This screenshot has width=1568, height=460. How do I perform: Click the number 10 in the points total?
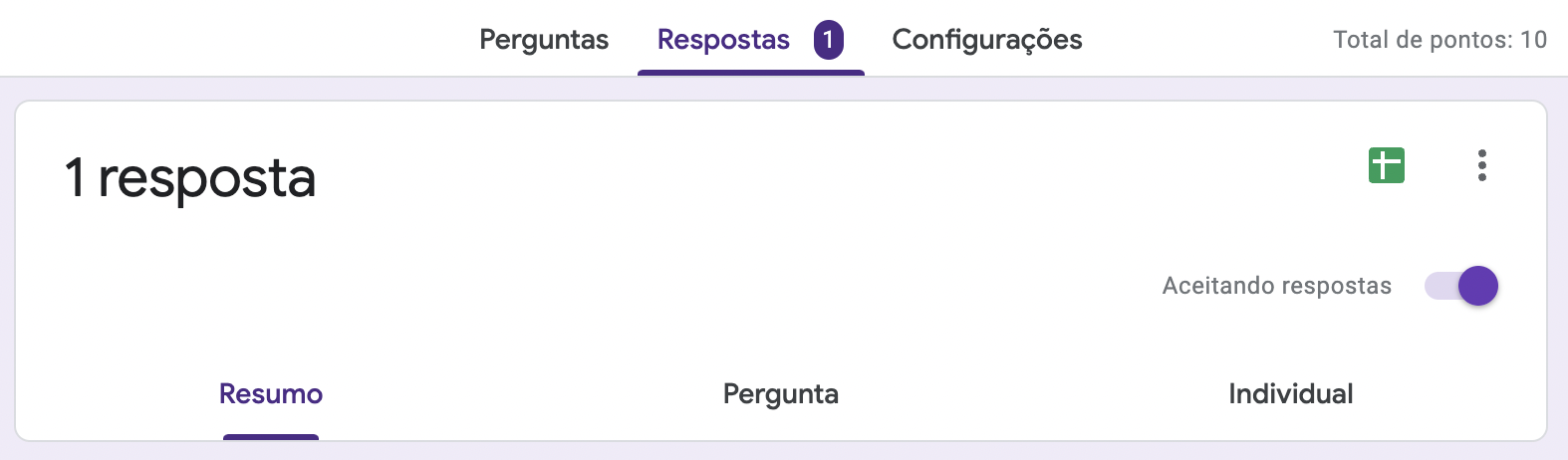coord(1533,40)
